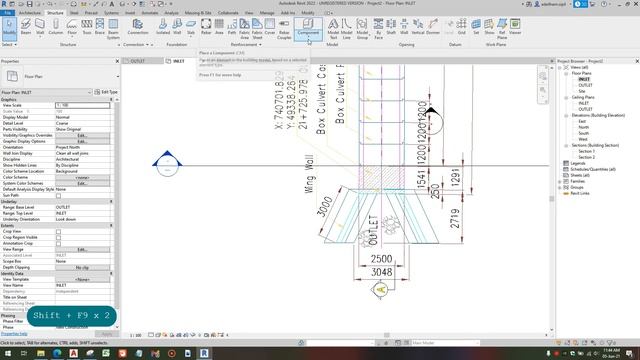Open the Properties help link
This screenshot has width=640, height=360.
pyautogui.click(x=14, y=334)
